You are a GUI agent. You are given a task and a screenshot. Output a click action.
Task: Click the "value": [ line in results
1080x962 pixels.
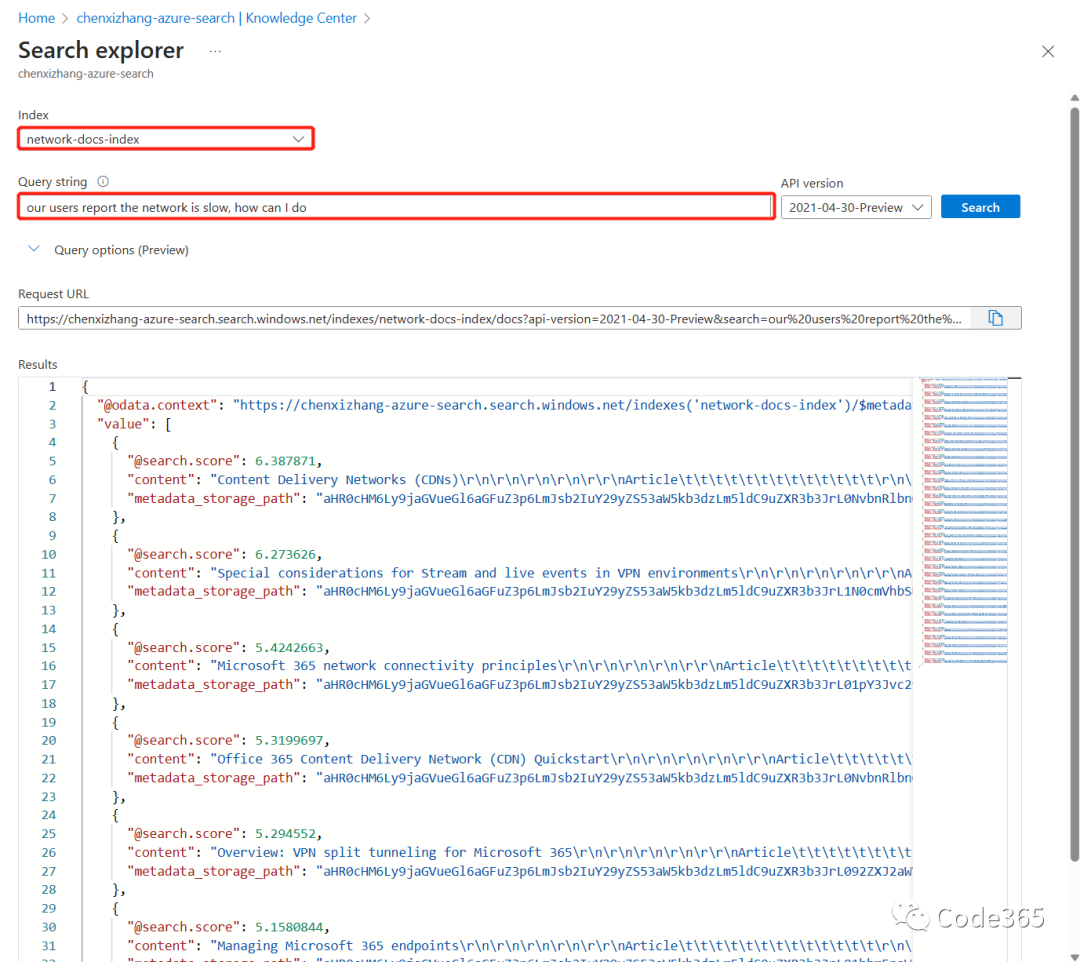[134, 424]
